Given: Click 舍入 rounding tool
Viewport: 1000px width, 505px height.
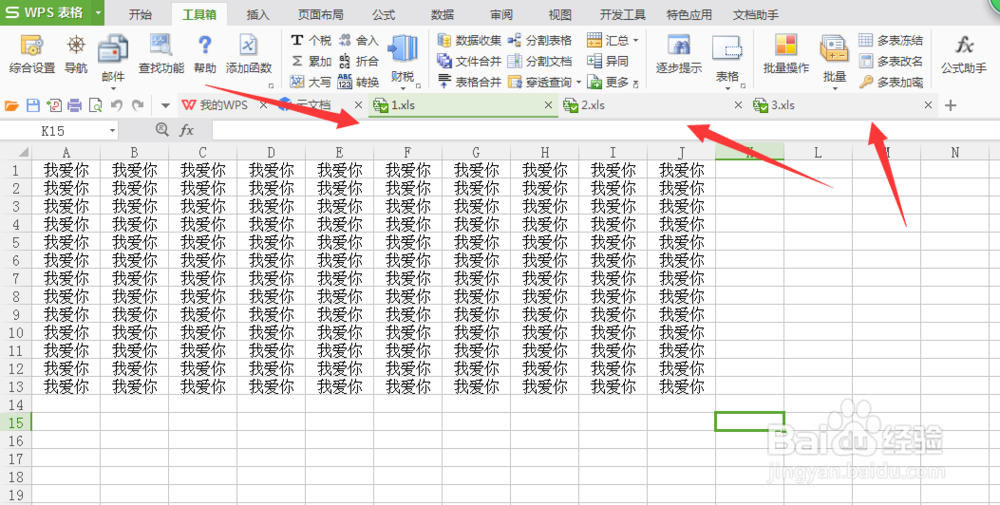Looking at the screenshot, I should pos(358,40).
